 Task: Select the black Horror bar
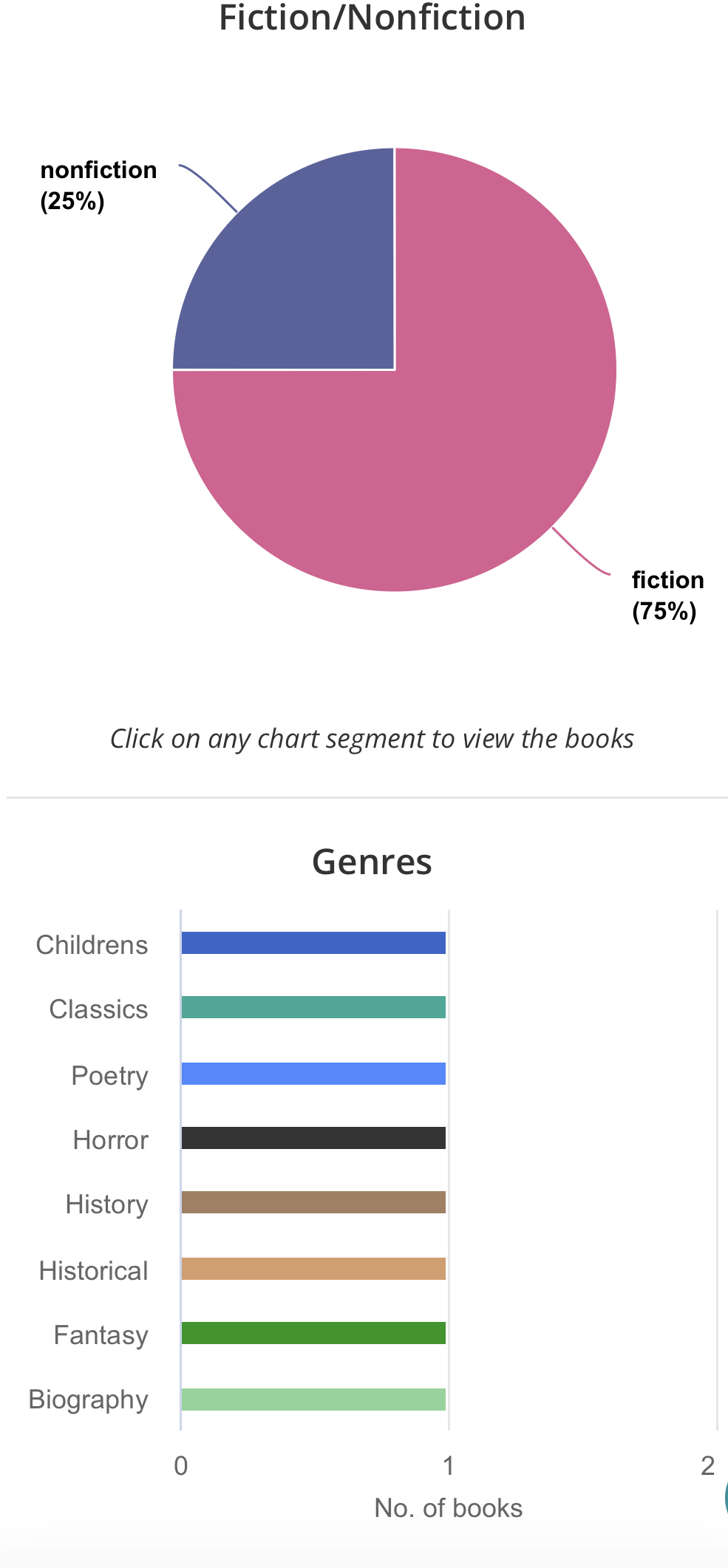click(x=313, y=1138)
